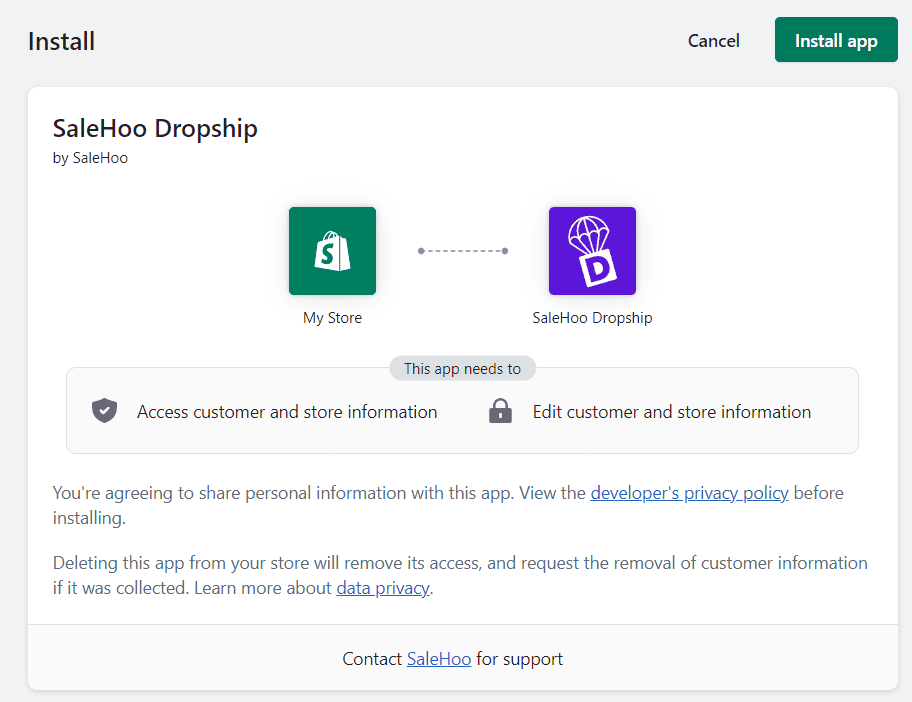
Task: Select 'Edit customer and store information' text
Action: pos(672,412)
